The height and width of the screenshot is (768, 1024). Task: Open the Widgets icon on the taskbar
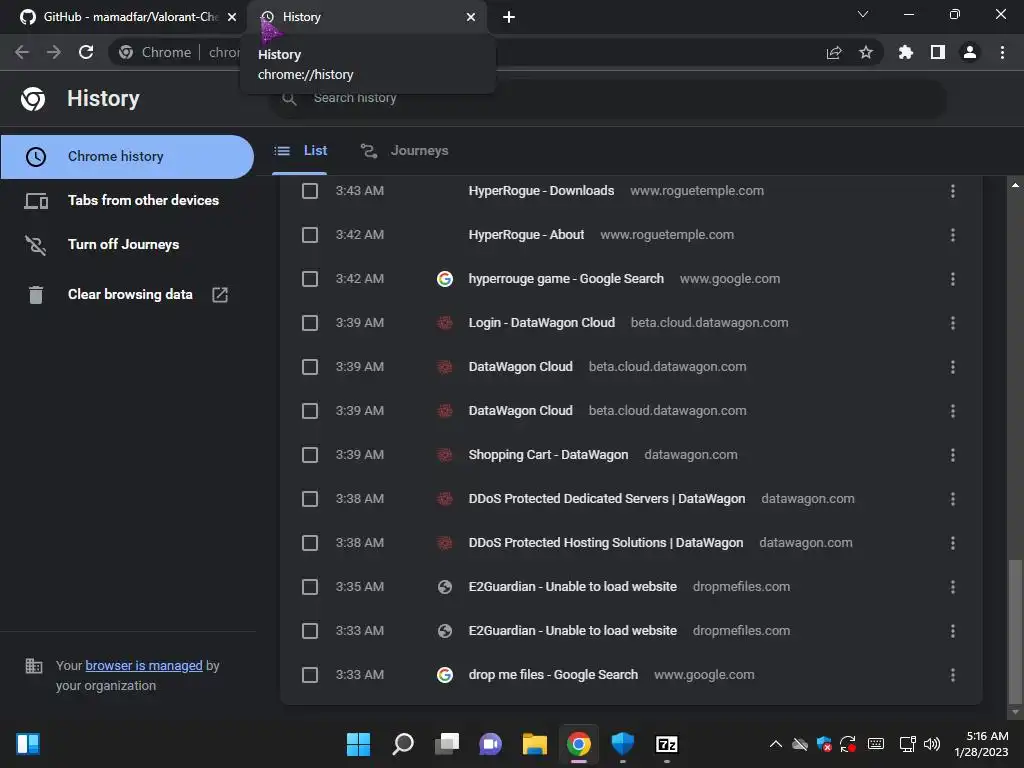tap(27, 744)
